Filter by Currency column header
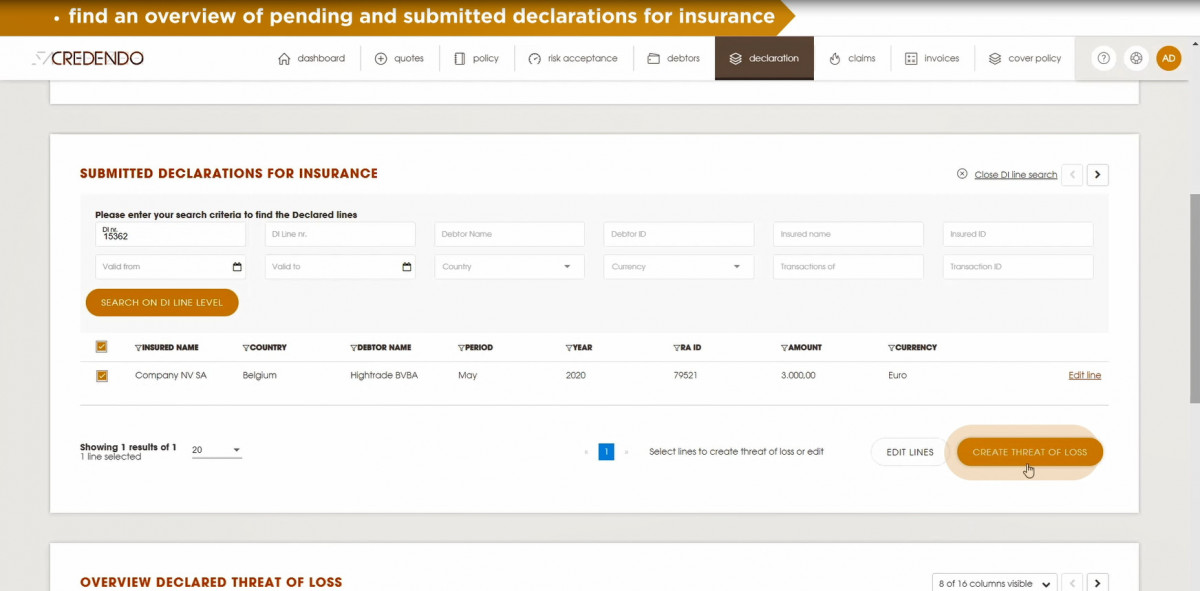The height and width of the screenshot is (591, 1200). [x=912, y=348]
